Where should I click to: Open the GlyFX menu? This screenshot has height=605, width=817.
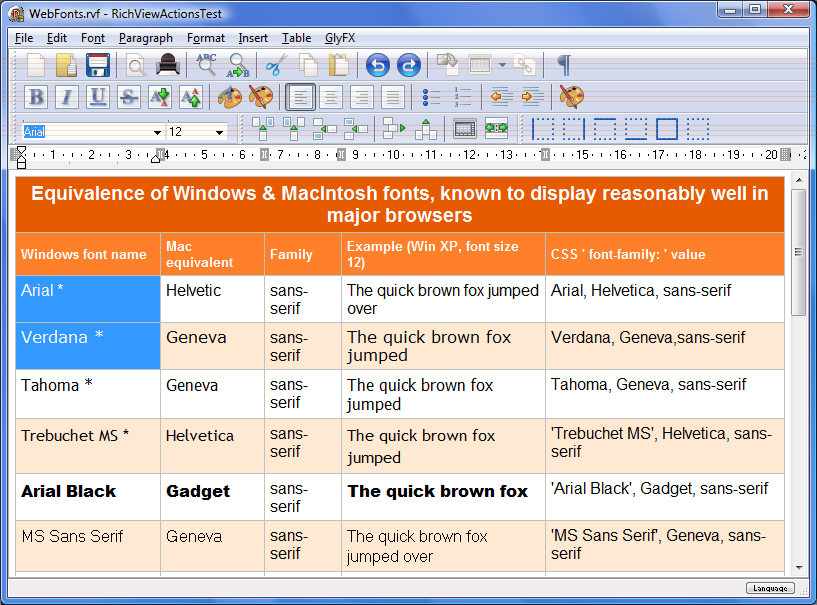(x=340, y=38)
